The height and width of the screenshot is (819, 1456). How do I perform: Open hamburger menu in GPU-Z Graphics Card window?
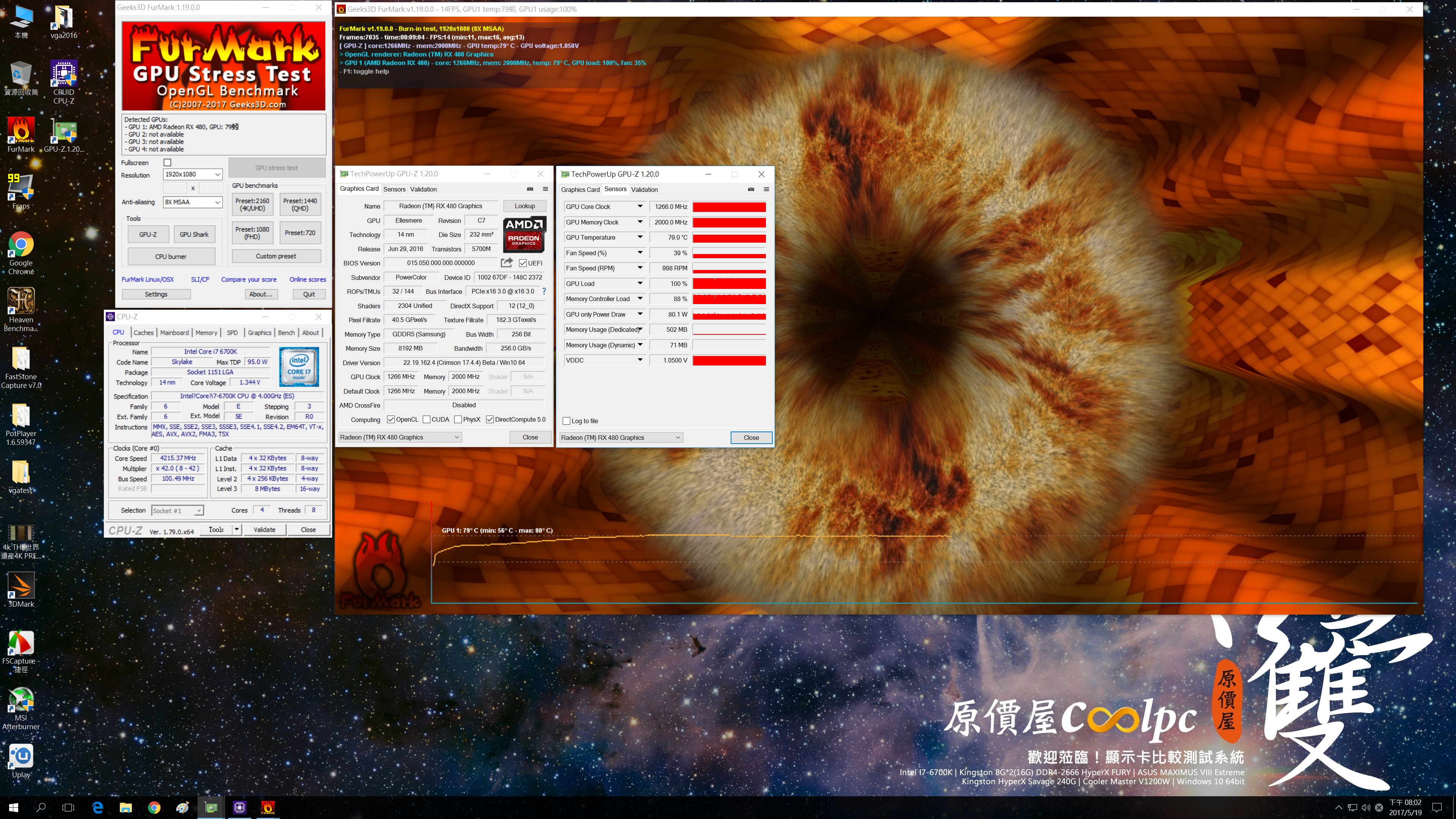tap(546, 189)
